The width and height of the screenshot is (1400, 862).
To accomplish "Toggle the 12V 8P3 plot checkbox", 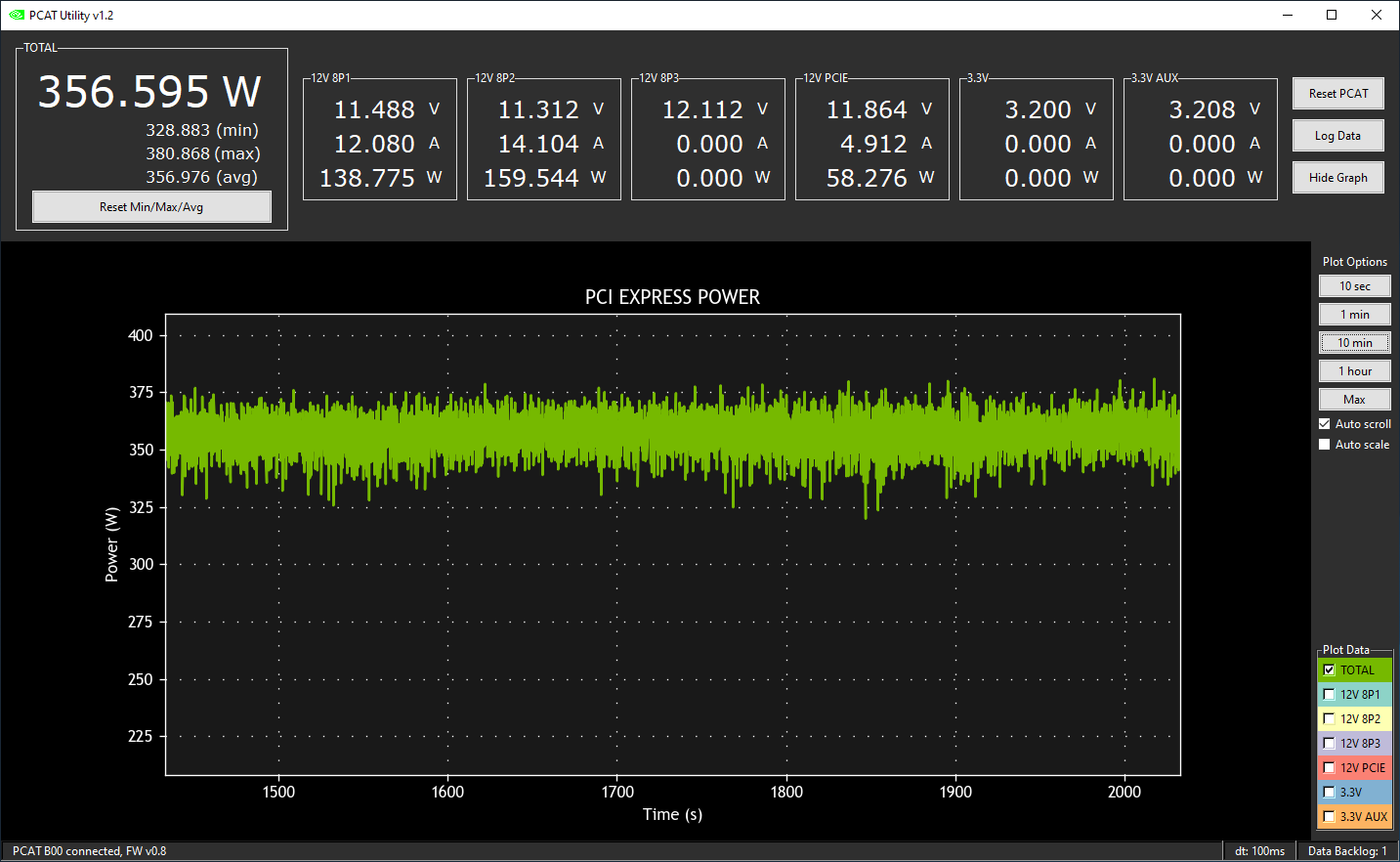I will 1329,744.
